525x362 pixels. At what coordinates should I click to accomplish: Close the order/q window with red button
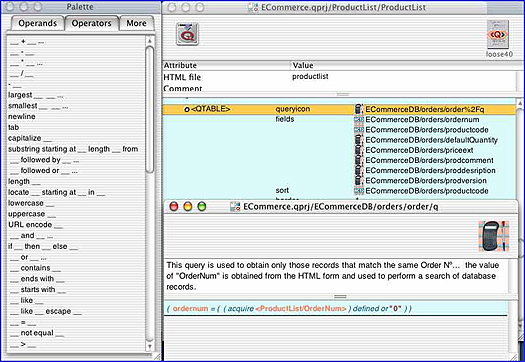tap(174, 207)
